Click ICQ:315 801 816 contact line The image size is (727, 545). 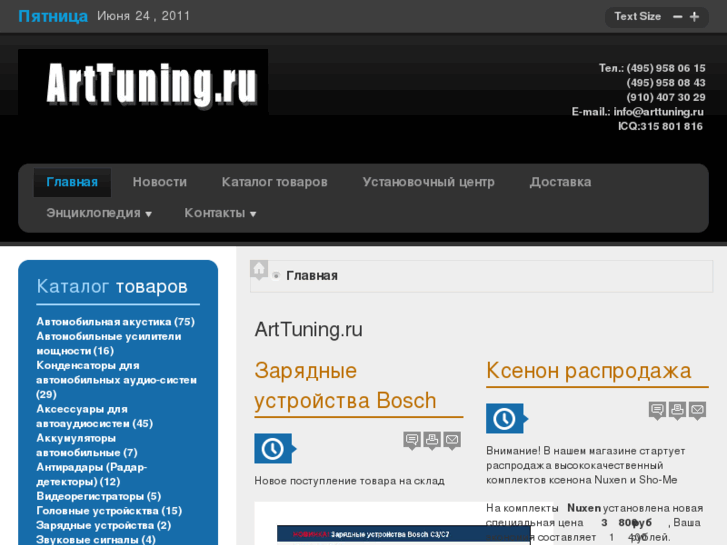(660, 126)
